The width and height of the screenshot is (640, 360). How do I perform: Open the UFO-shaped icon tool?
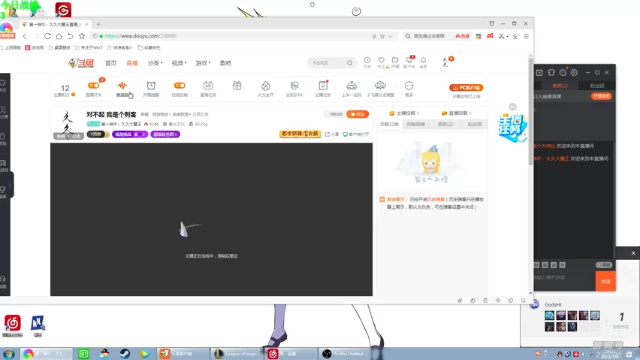pos(380,86)
